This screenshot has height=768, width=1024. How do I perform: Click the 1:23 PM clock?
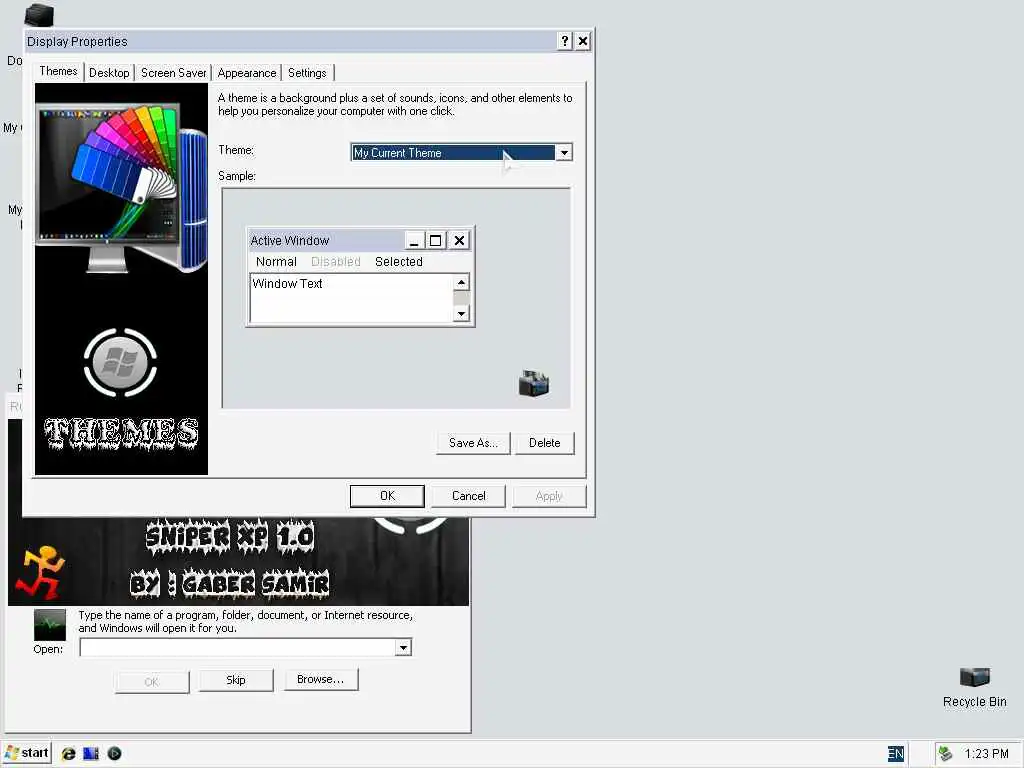click(986, 754)
